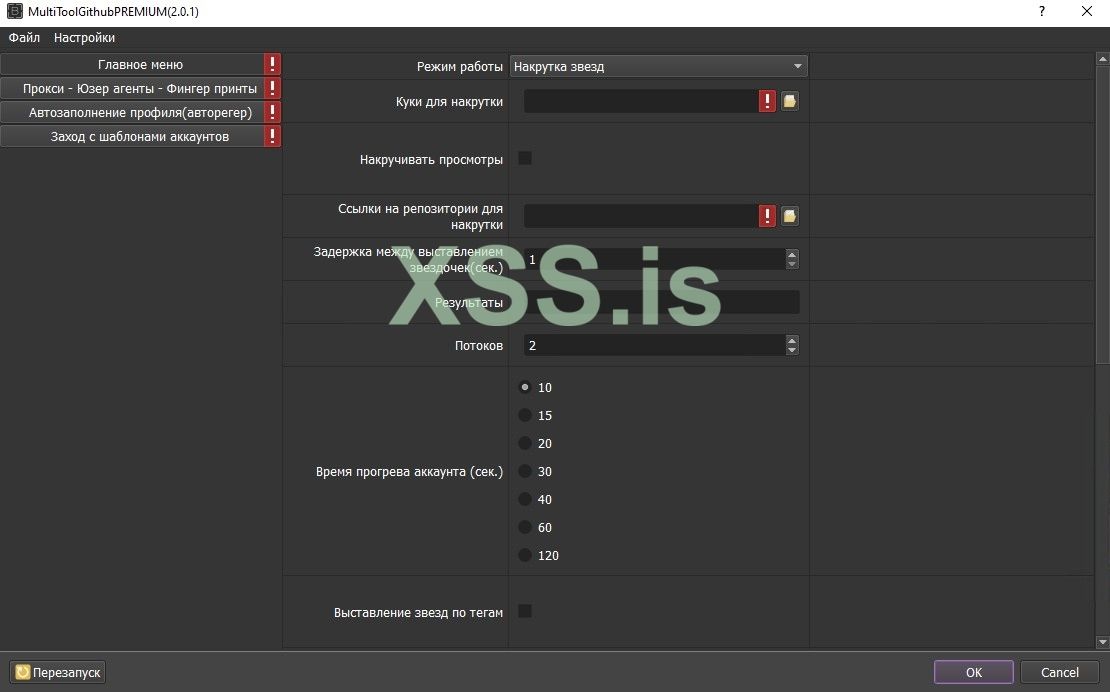This screenshot has height=692, width=1110.
Task: Click the red warning icon beside Главное меню
Action: (x=273, y=64)
